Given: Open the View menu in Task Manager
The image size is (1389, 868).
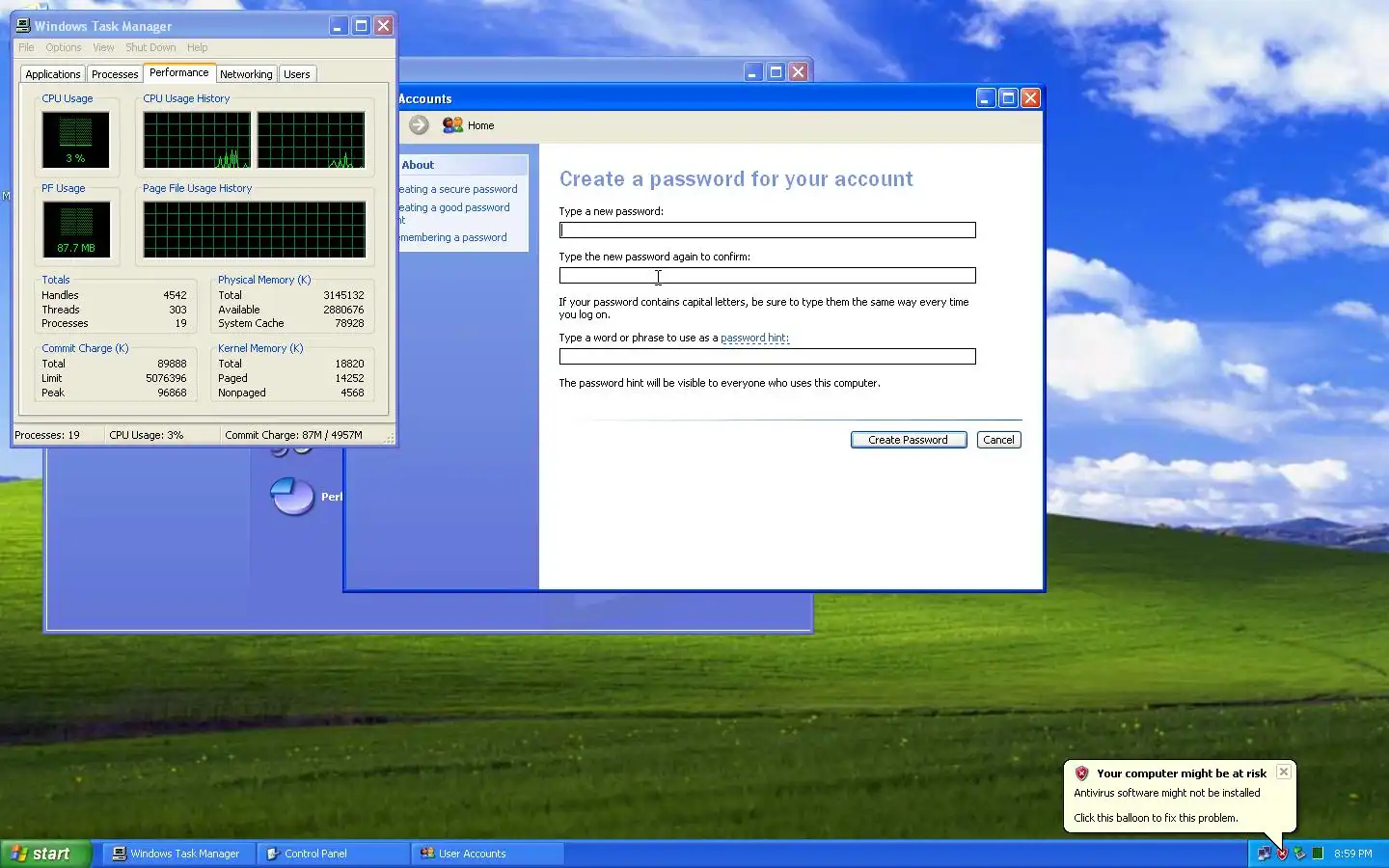Looking at the screenshot, I should pyautogui.click(x=103, y=47).
